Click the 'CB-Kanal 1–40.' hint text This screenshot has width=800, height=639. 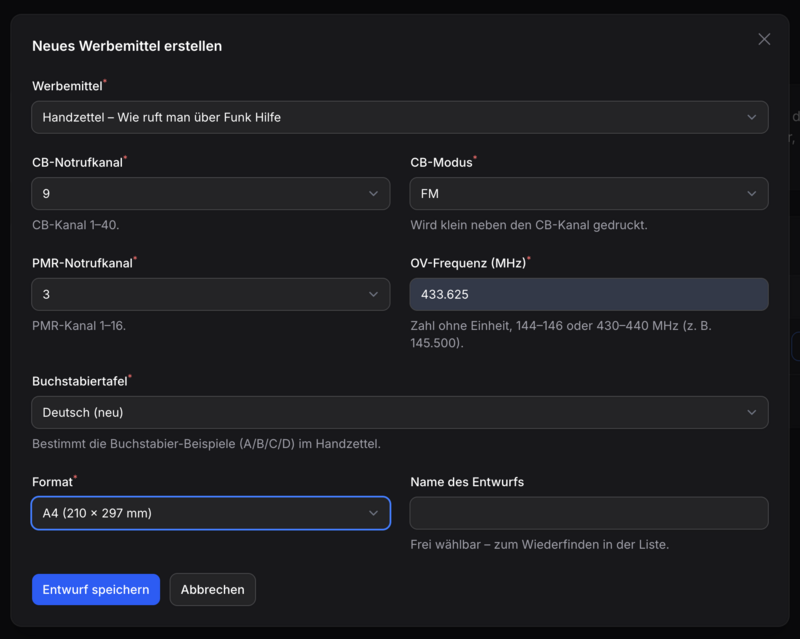tap(76, 225)
